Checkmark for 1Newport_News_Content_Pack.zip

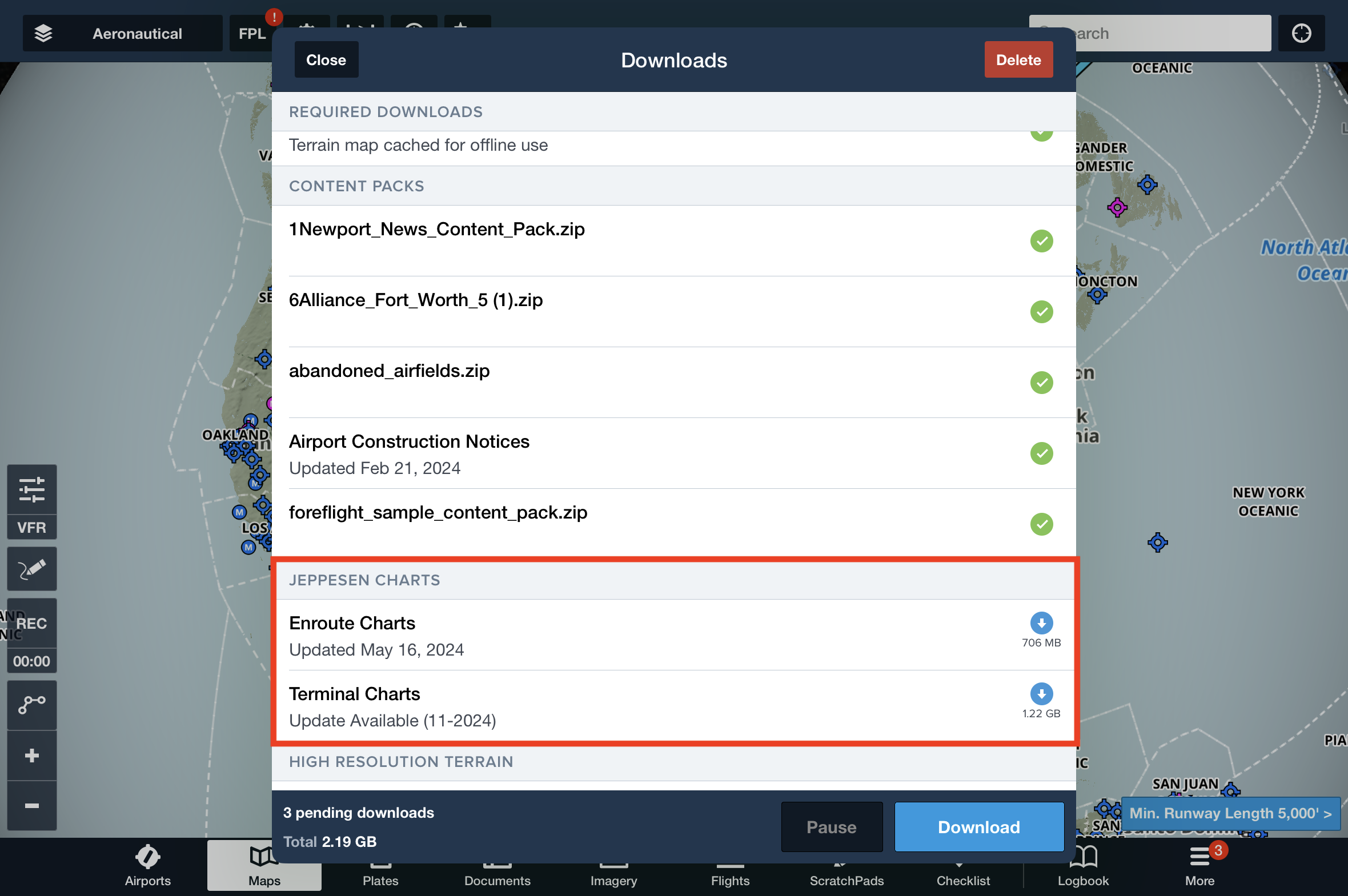click(x=1041, y=240)
